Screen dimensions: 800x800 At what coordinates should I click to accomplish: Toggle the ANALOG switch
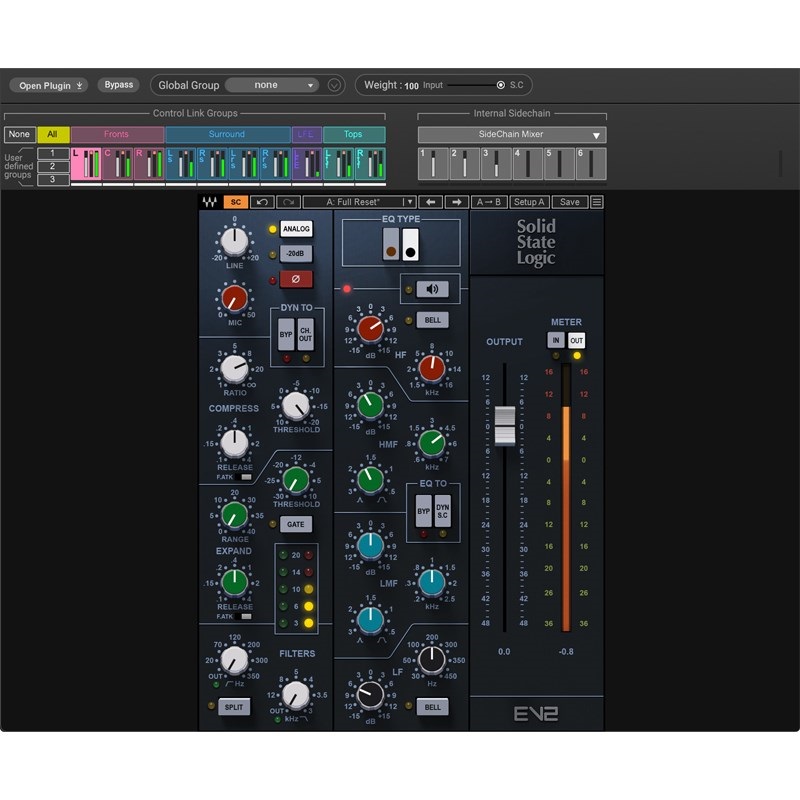pos(296,229)
